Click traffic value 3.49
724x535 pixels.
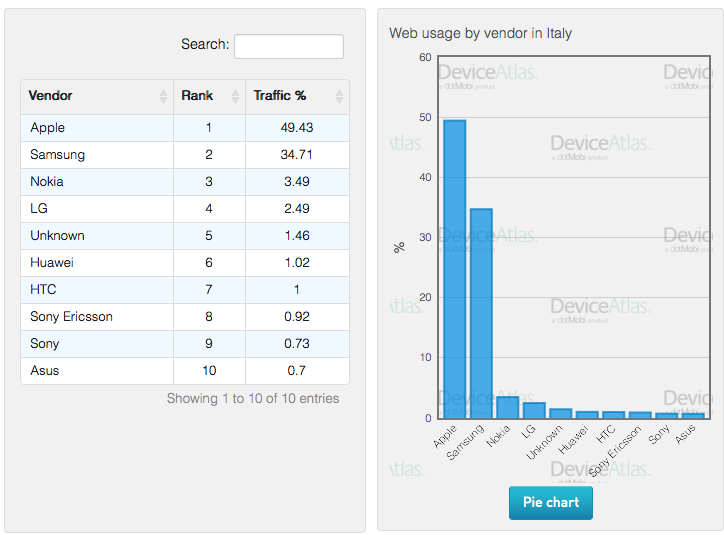[x=297, y=181]
